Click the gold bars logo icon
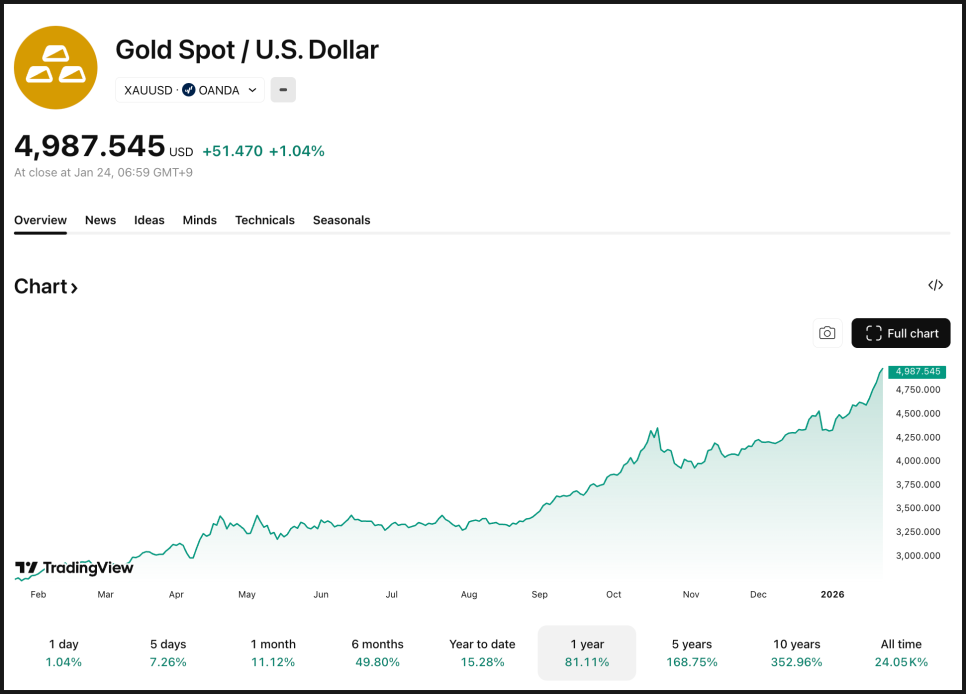This screenshot has width=966, height=694. (x=56, y=68)
